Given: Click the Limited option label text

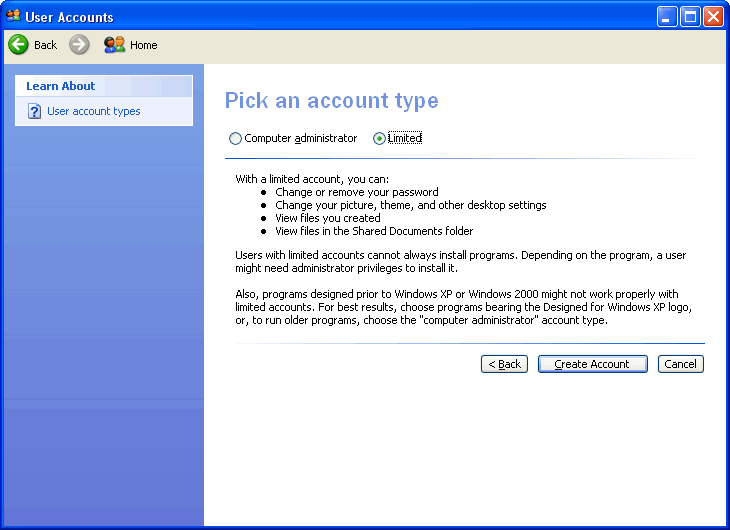Looking at the screenshot, I should [x=405, y=138].
